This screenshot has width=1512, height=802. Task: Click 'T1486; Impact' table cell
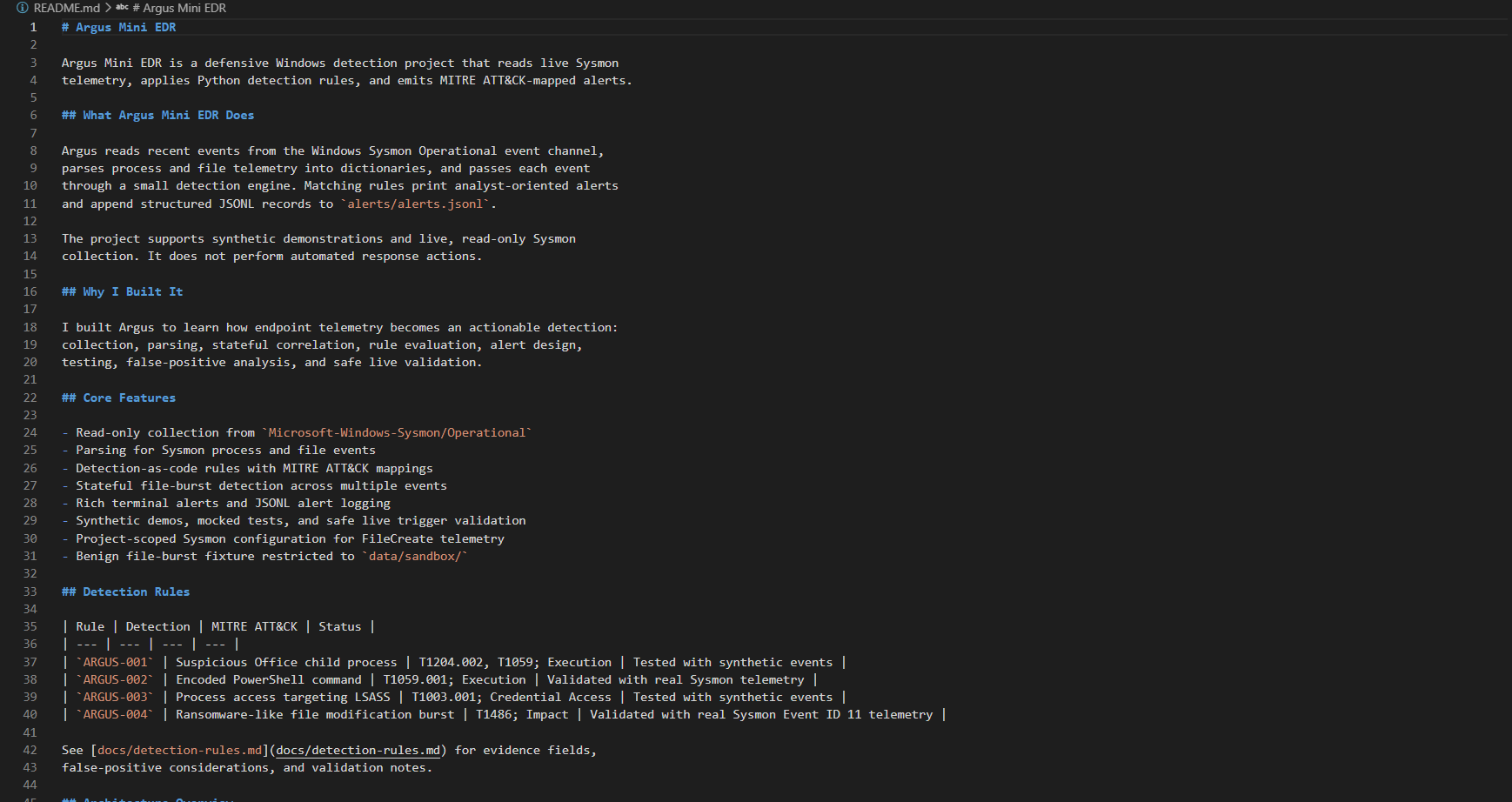click(522, 714)
